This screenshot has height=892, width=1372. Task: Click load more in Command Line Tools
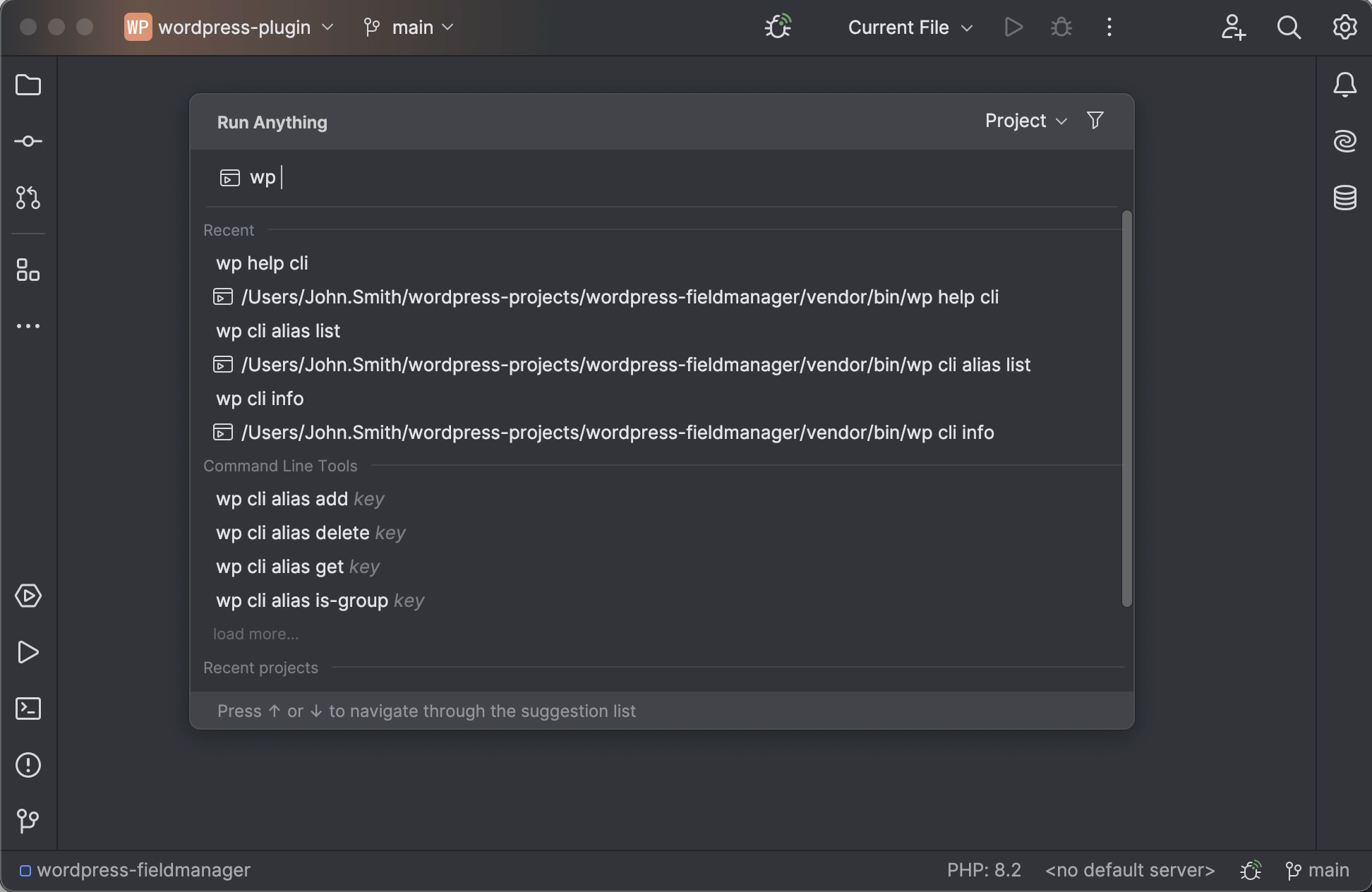[x=255, y=634]
